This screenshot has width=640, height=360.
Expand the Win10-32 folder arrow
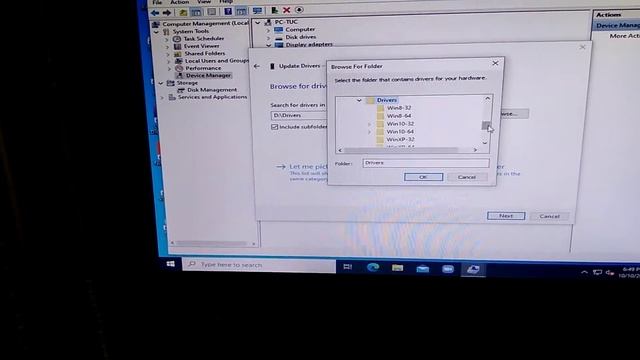[x=369, y=124]
